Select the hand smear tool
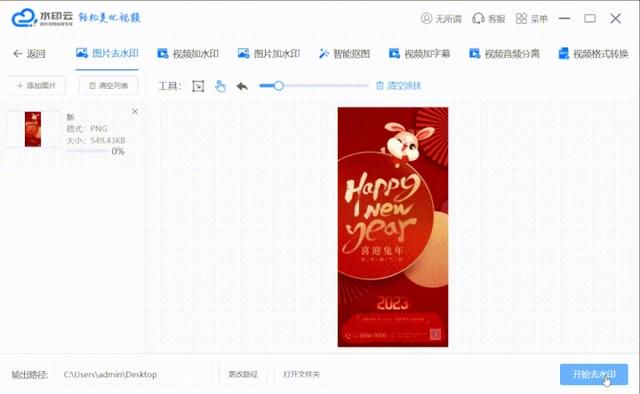Screen dimensions: 640x394 click(x=220, y=86)
